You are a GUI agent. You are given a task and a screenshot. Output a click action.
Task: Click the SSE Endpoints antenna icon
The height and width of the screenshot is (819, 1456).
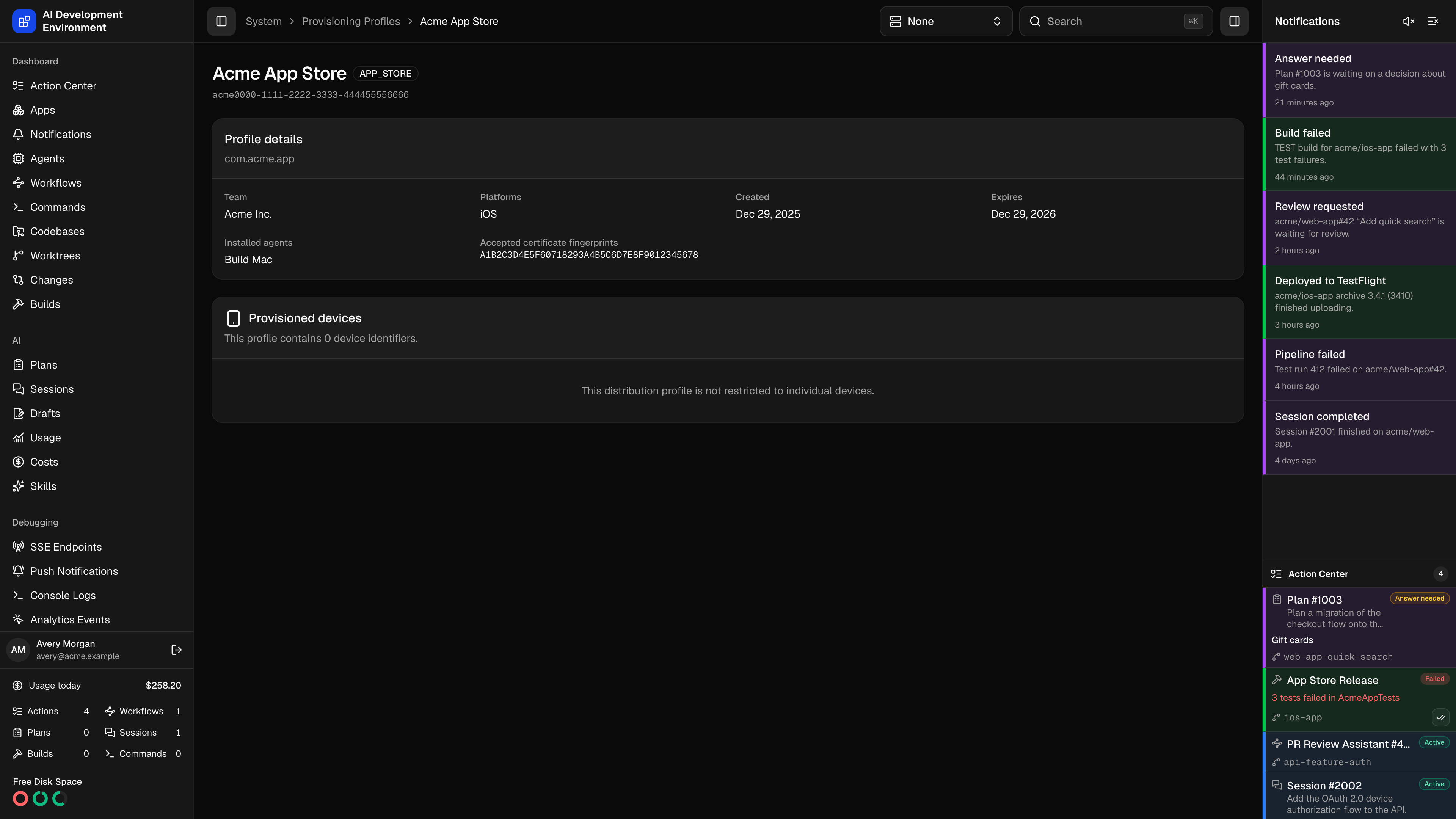[18, 547]
